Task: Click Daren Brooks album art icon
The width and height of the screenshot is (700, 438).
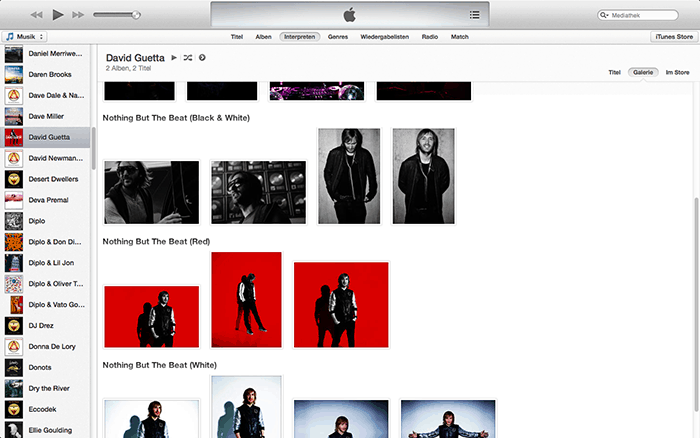Action: pyautogui.click(x=14, y=75)
